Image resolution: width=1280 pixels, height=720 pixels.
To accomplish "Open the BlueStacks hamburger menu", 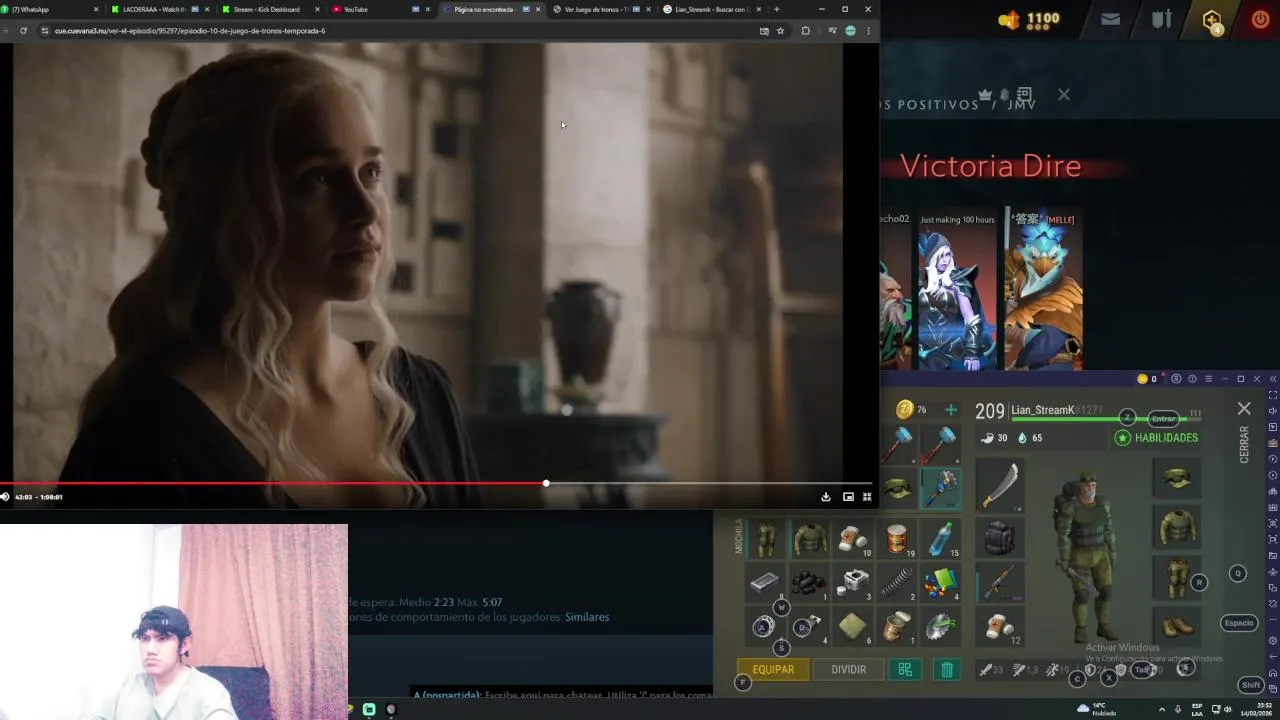I will [1208, 379].
